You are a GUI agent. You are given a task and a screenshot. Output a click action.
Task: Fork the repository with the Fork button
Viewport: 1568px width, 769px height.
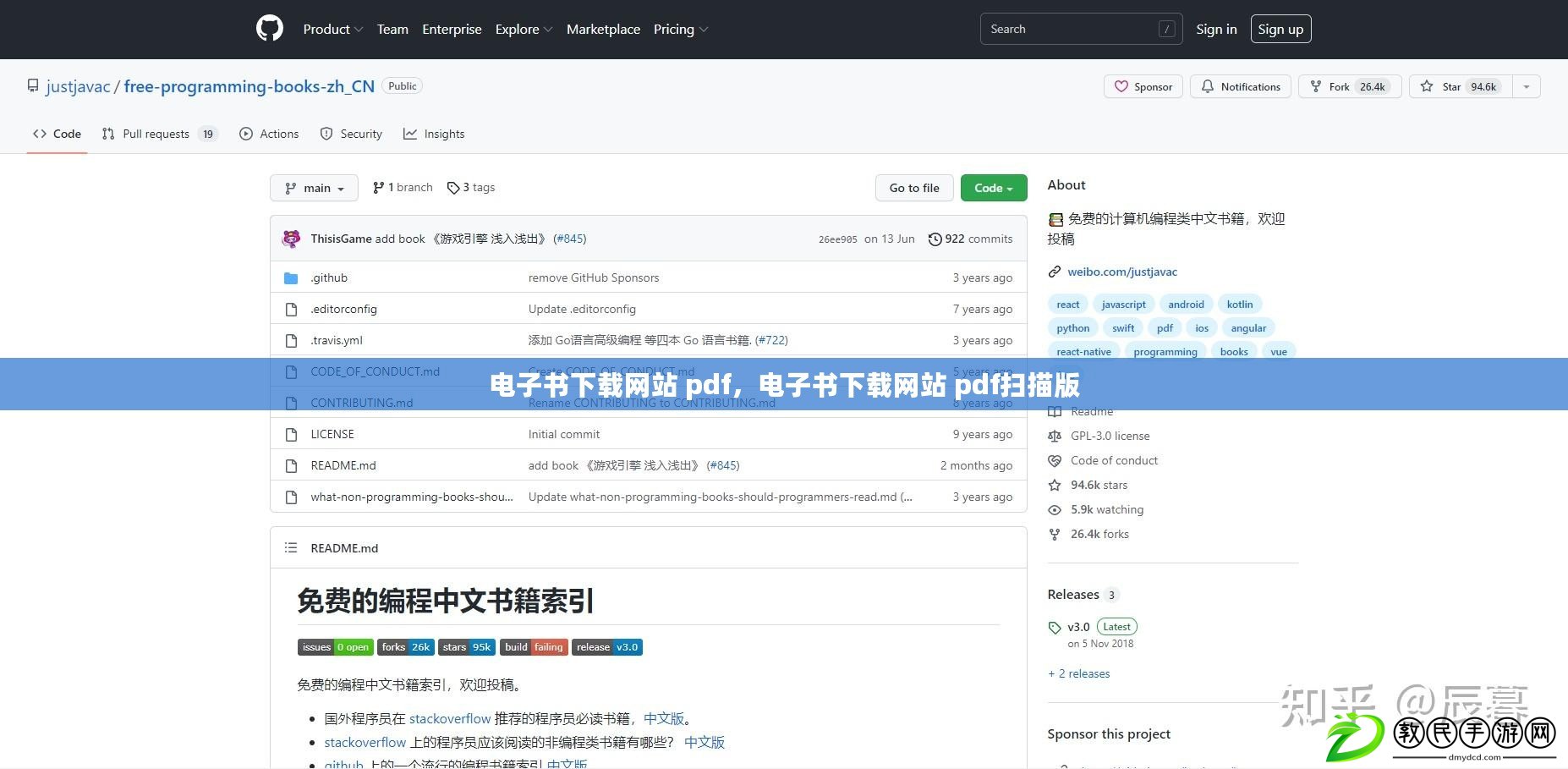tap(1350, 86)
